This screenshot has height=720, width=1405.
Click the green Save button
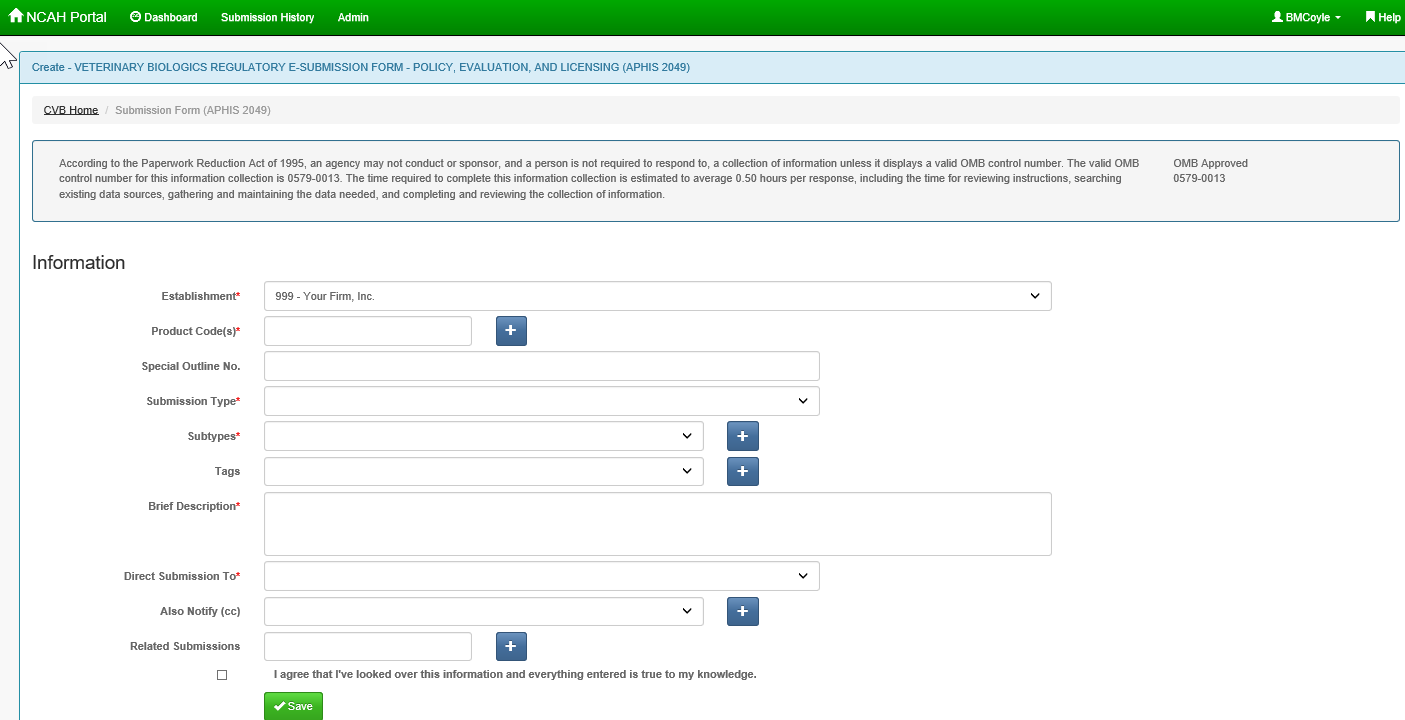(x=293, y=706)
